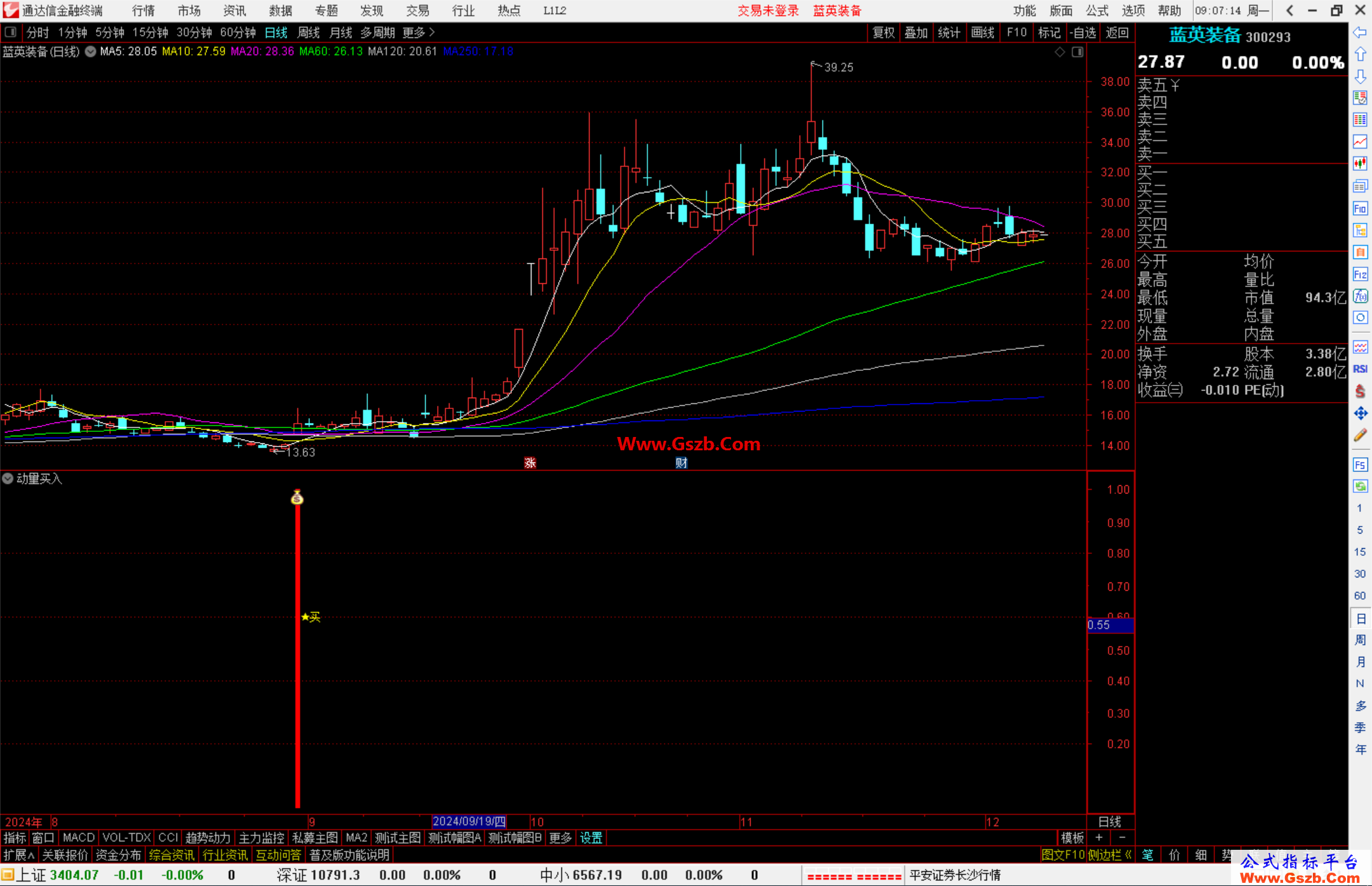Select the 月线 monthly period
1372x886 pixels.
tap(340, 32)
